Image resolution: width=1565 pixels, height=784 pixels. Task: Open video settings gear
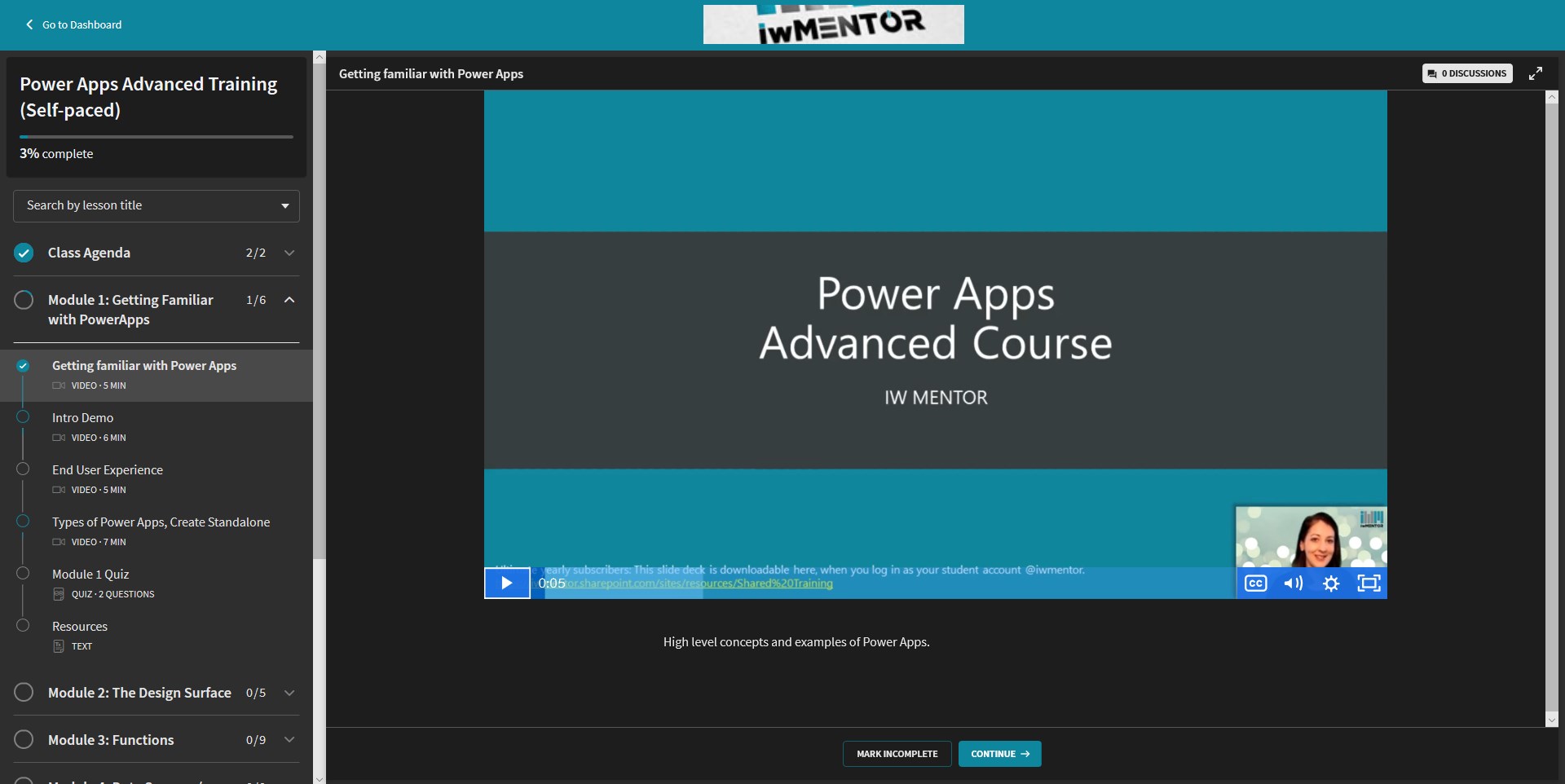click(1331, 584)
